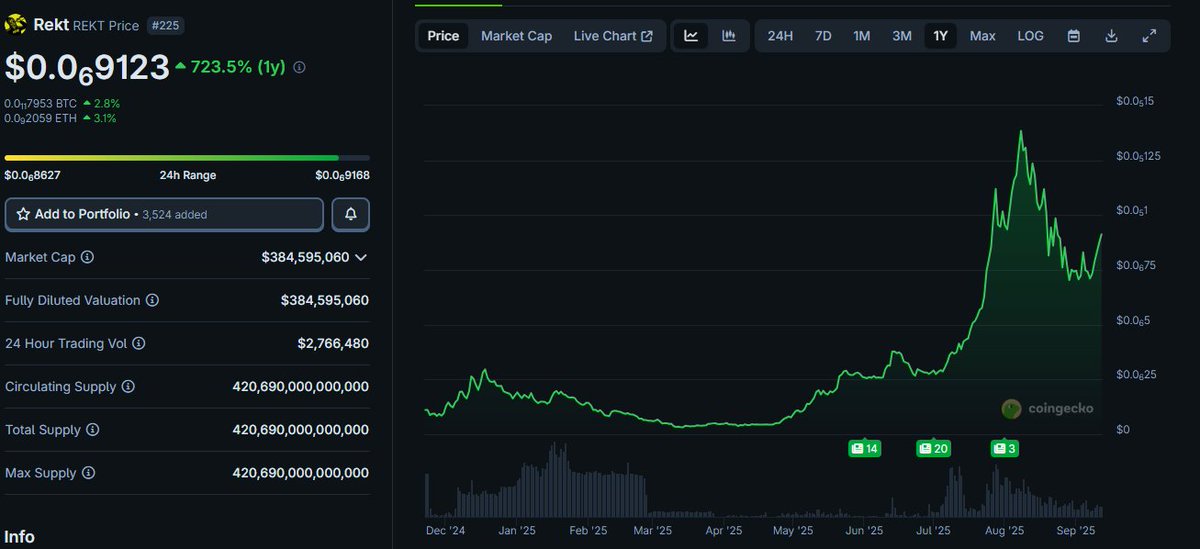
Task: Click the Rekt coin logo icon
Action: (x=16, y=25)
